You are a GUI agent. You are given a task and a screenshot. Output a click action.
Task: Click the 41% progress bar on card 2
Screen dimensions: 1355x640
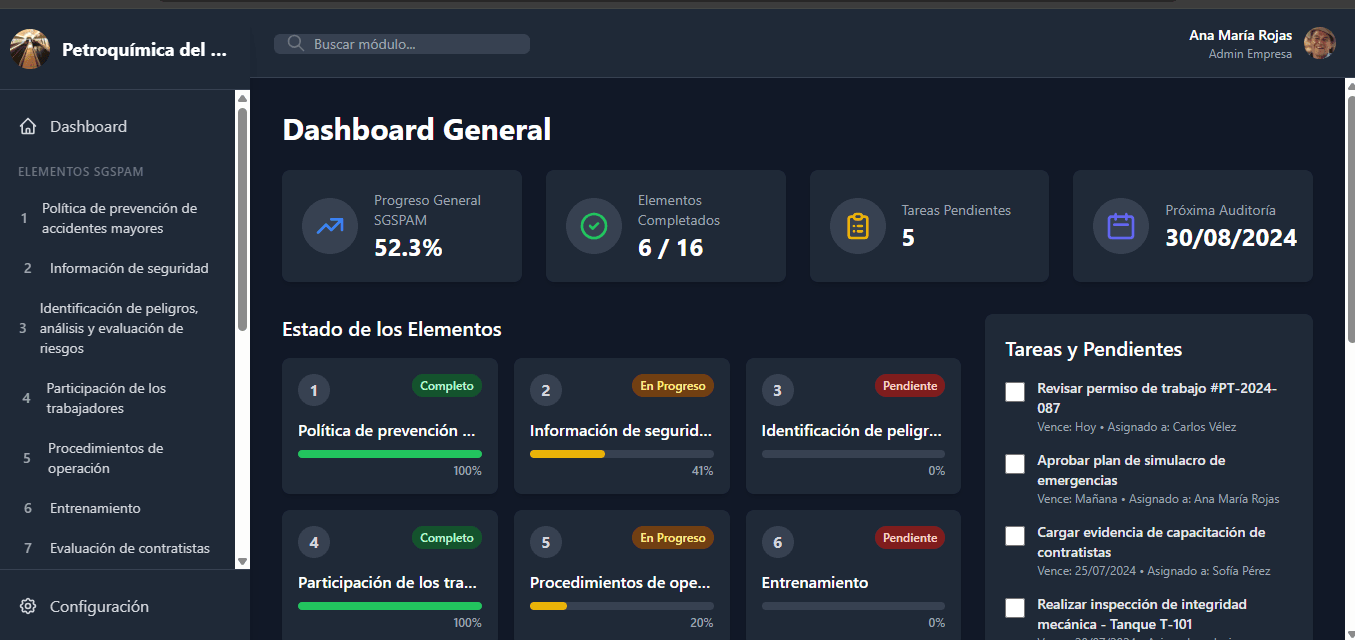click(622, 454)
